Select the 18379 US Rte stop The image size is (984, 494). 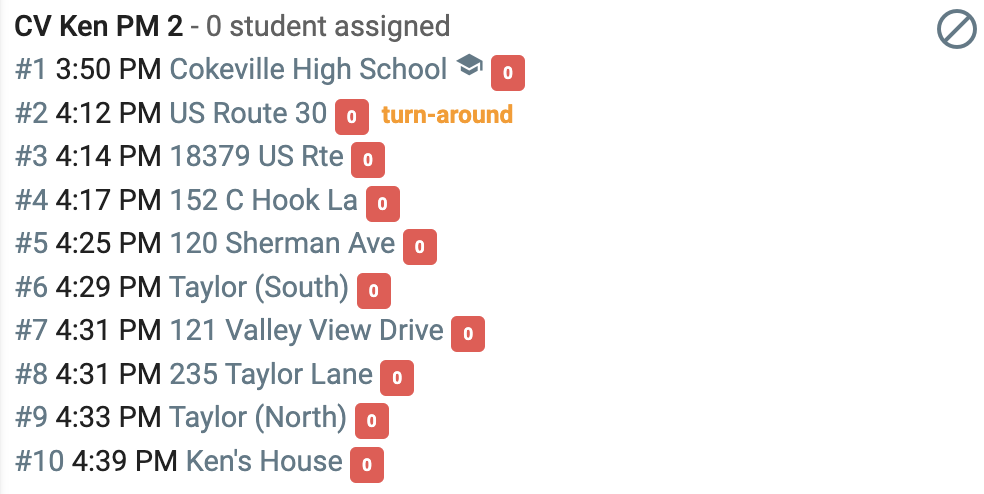(257, 156)
